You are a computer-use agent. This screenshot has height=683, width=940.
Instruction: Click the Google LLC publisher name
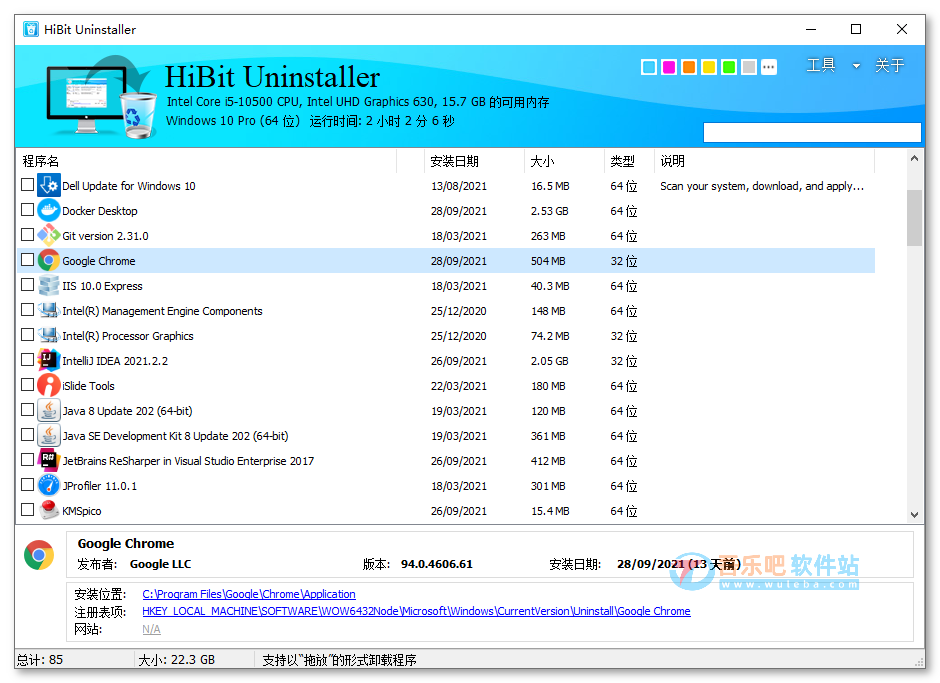click(160, 564)
